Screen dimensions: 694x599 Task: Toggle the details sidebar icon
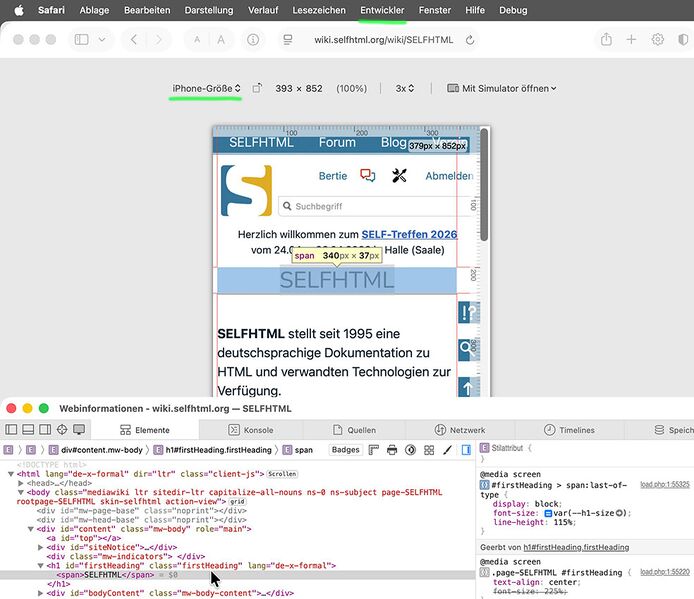tap(466, 450)
